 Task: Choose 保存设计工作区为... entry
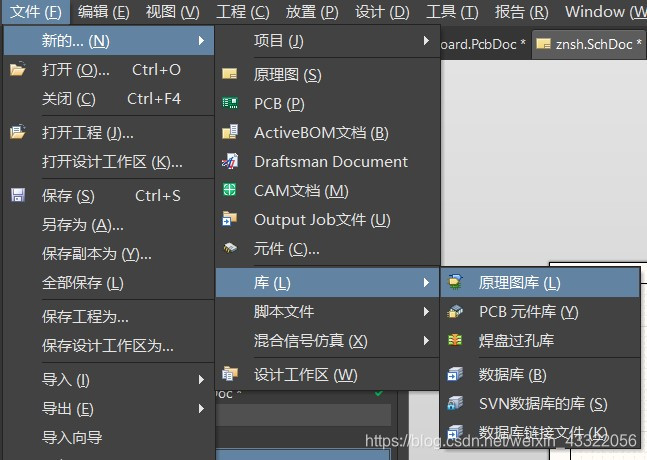(109, 346)
